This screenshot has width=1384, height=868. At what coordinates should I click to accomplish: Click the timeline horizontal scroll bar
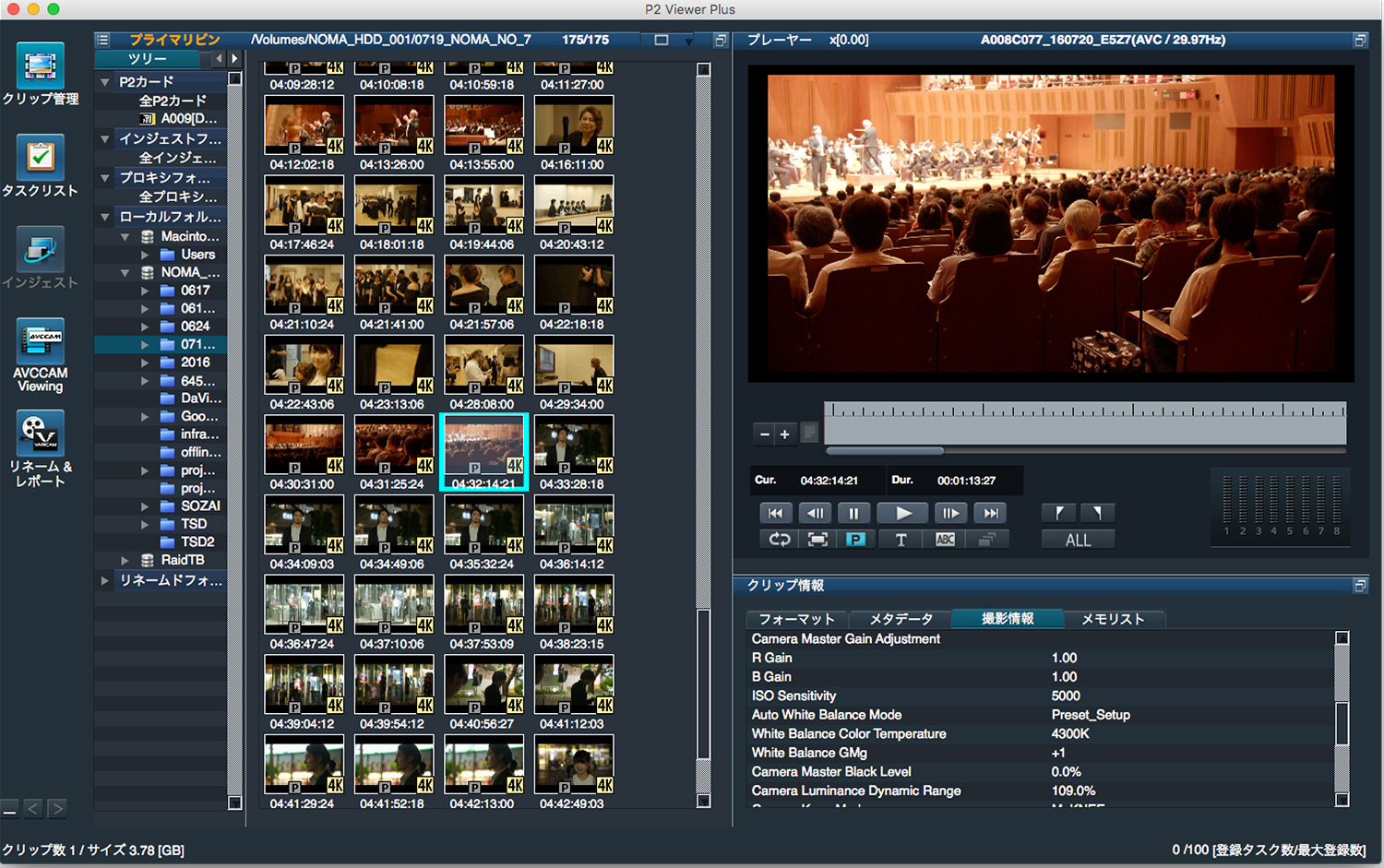pos(885,451)
